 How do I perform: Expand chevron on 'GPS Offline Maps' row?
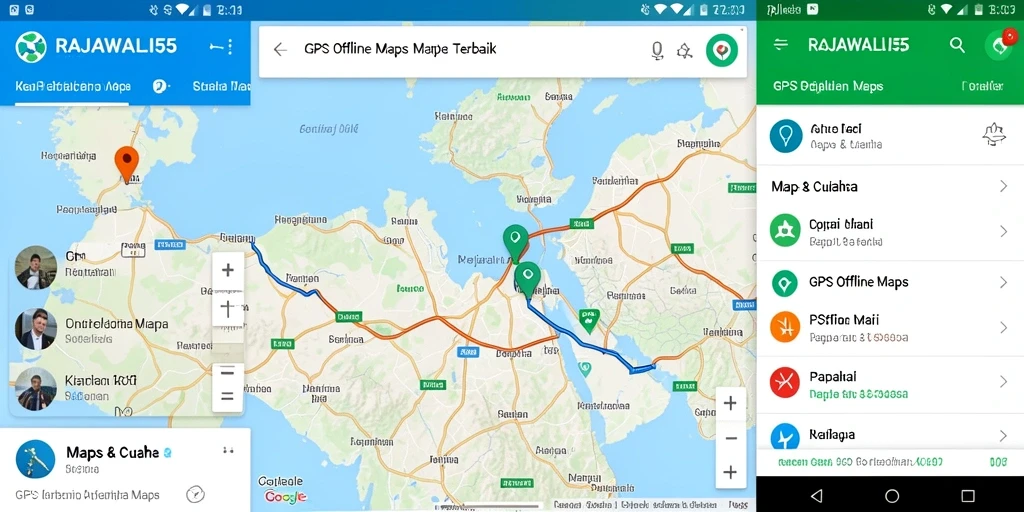(x=1003, y=283)
